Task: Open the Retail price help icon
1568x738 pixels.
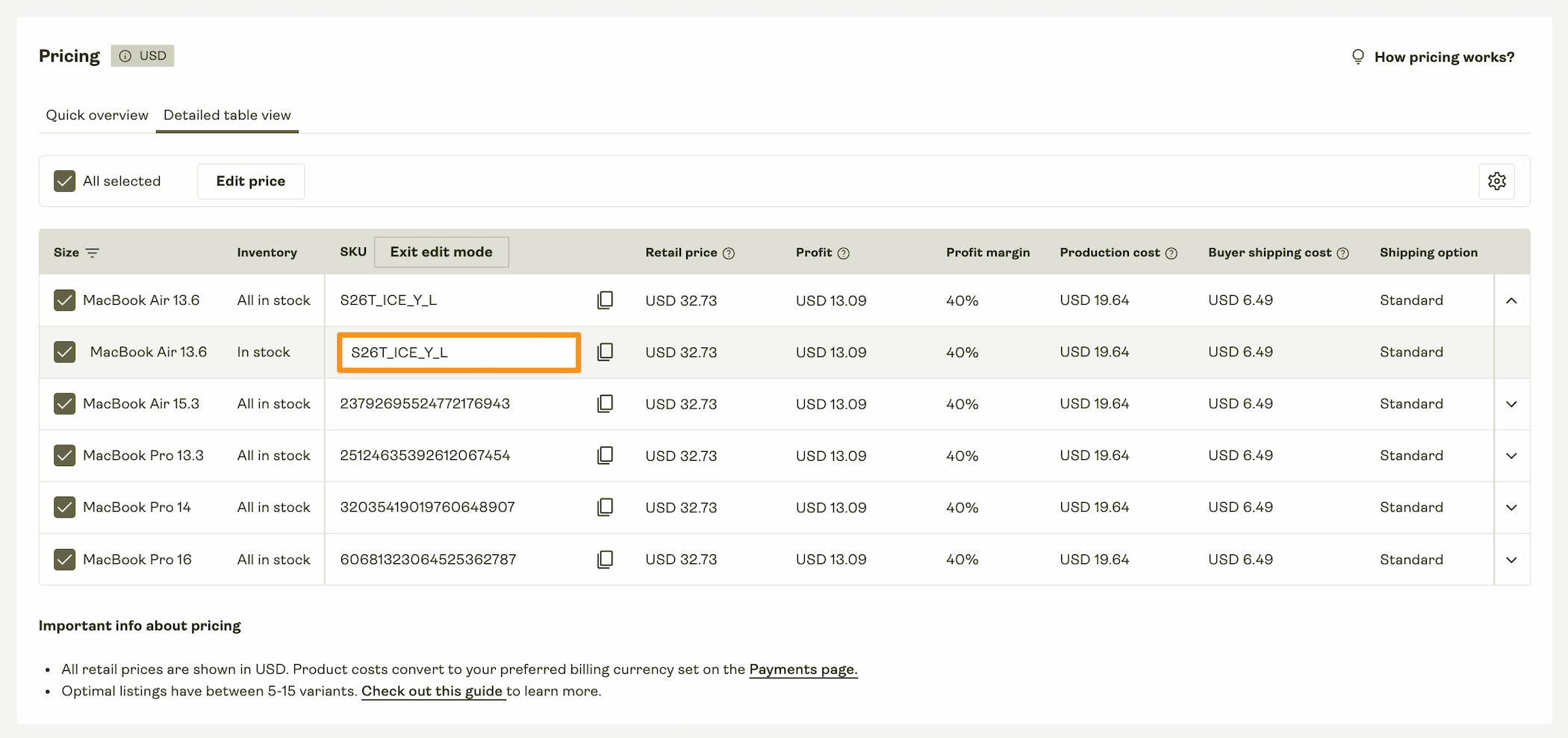Action: (729, 253)
